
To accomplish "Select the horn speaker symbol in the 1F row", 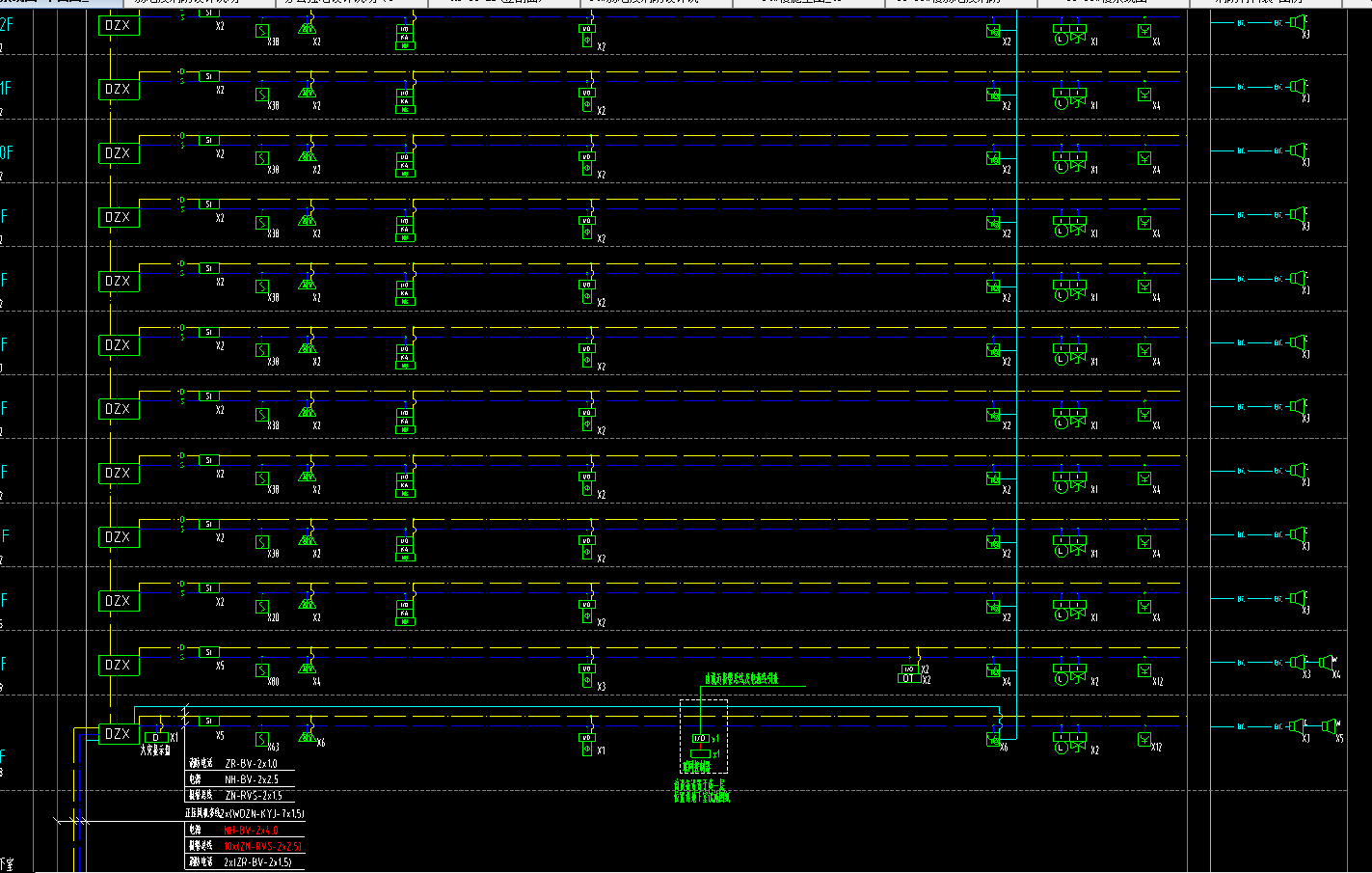I will 1299,87.
